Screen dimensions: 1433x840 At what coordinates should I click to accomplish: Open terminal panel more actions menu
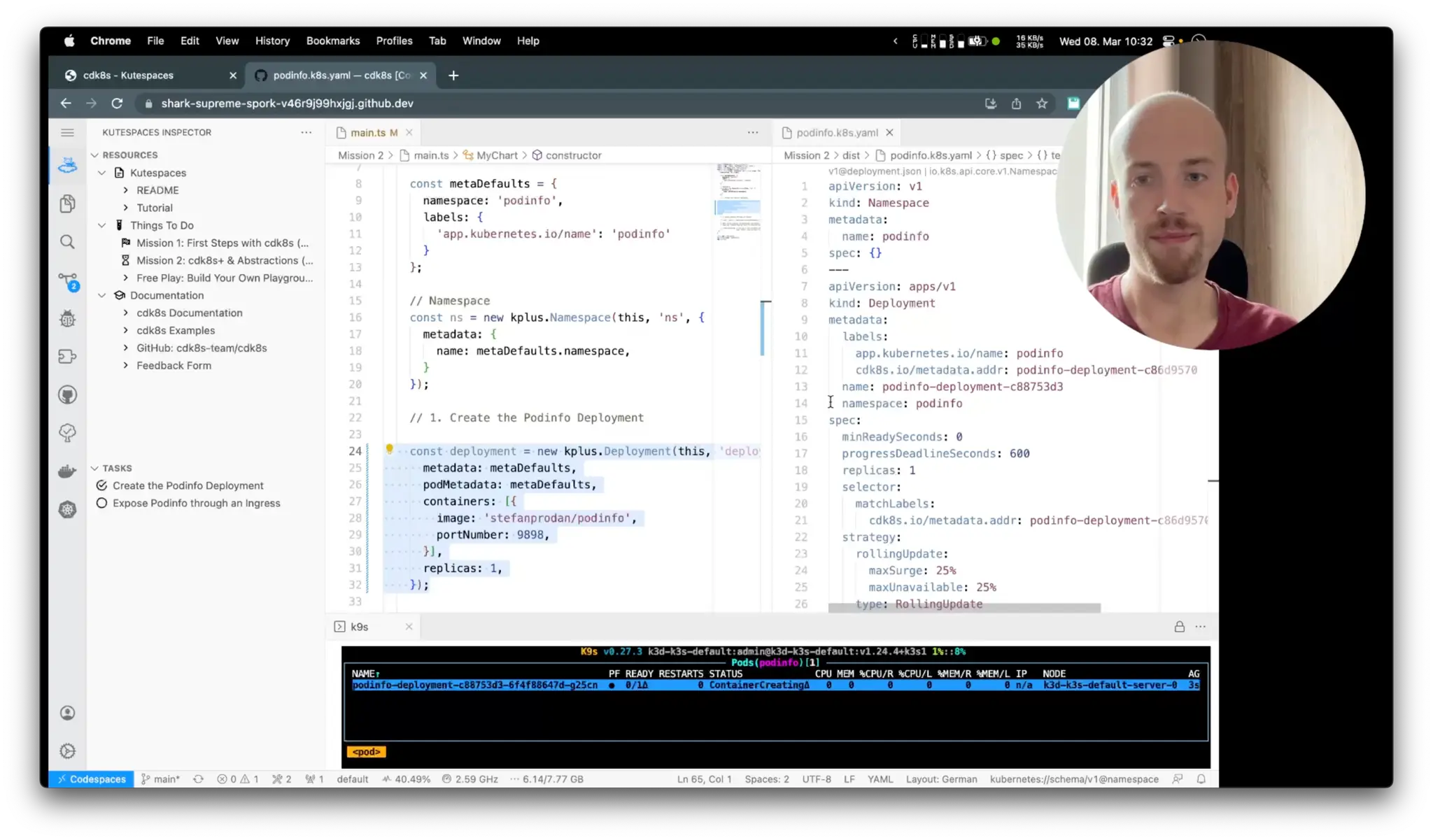1201,627
